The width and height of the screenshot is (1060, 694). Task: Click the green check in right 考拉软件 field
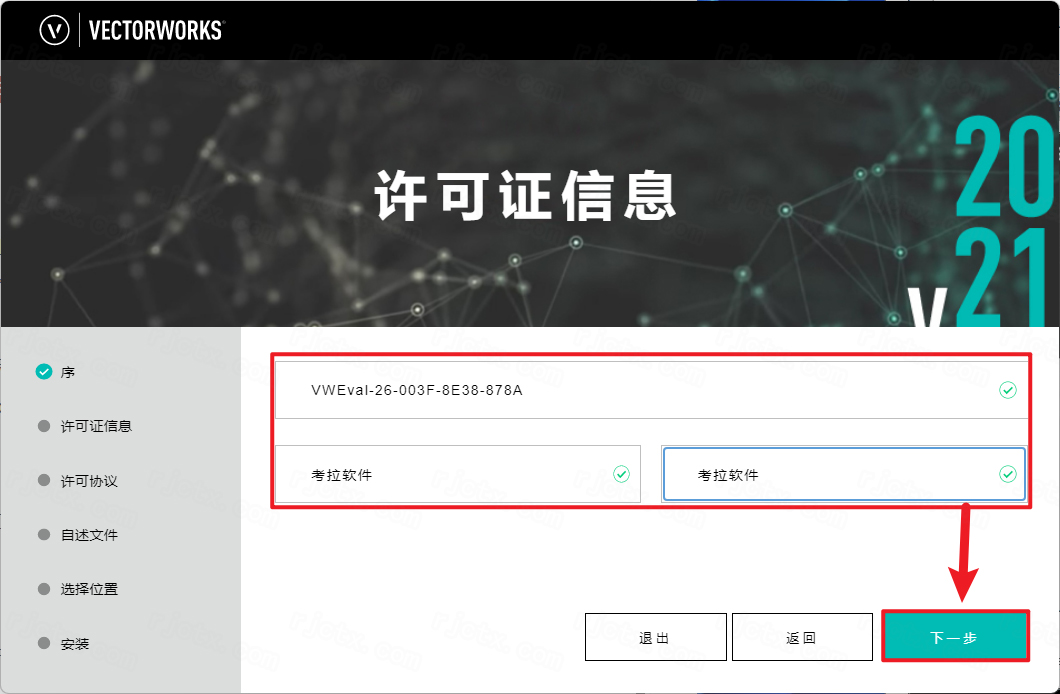[x=1007, y=474]
